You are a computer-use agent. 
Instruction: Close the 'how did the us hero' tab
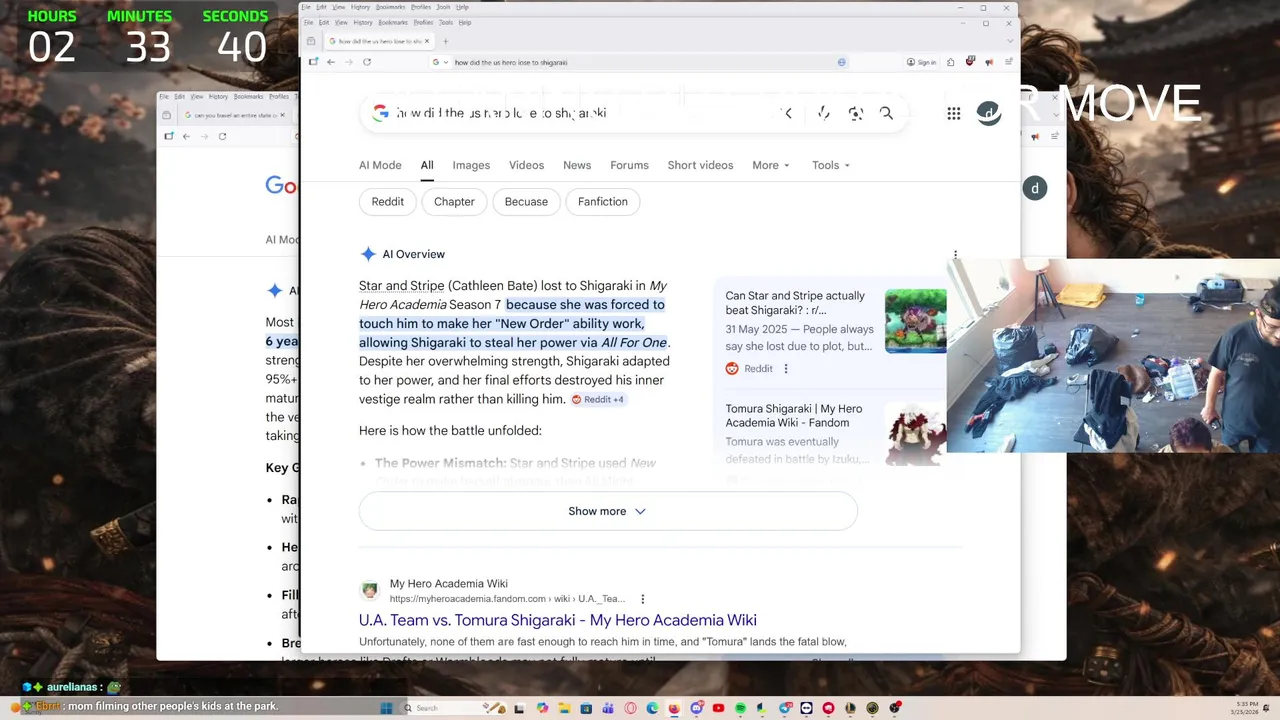pos(427,41)
